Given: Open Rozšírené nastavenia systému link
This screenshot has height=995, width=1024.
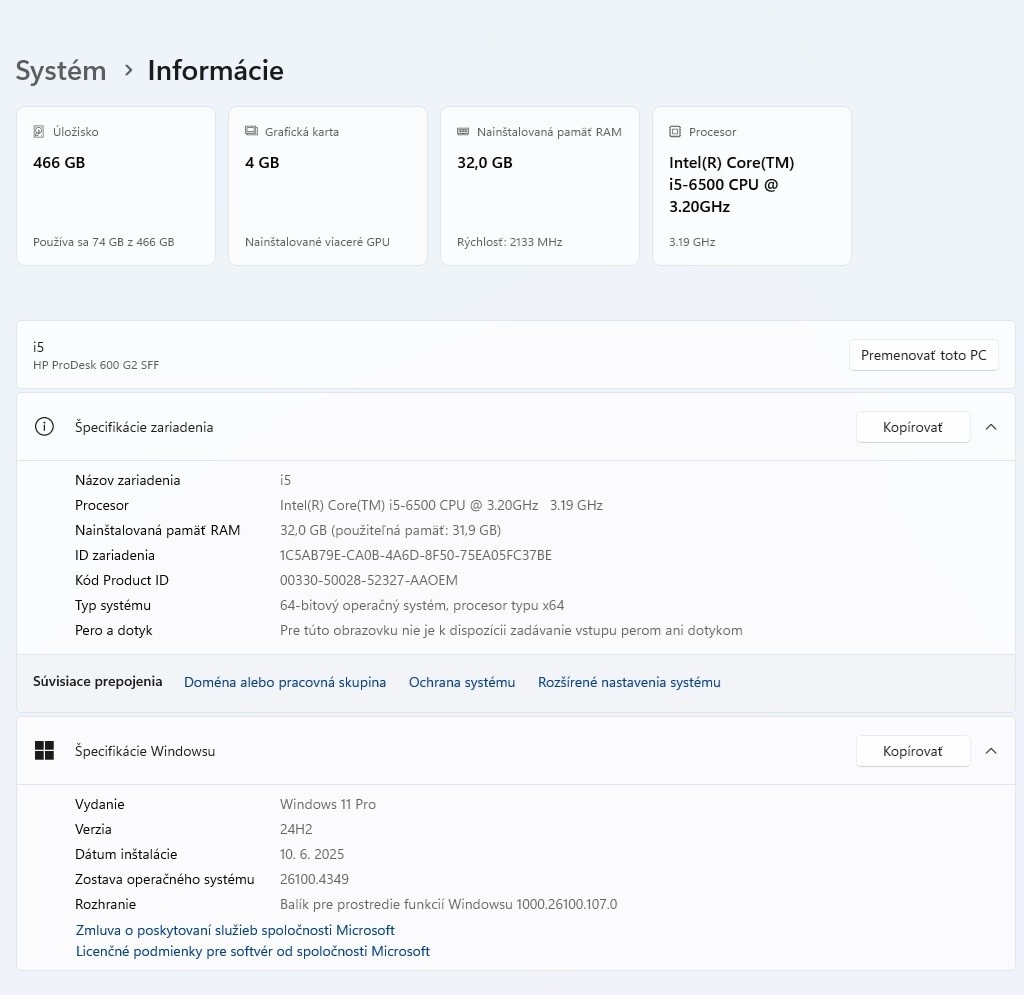Looking at the screenshot, I should (x=629, y=682).
